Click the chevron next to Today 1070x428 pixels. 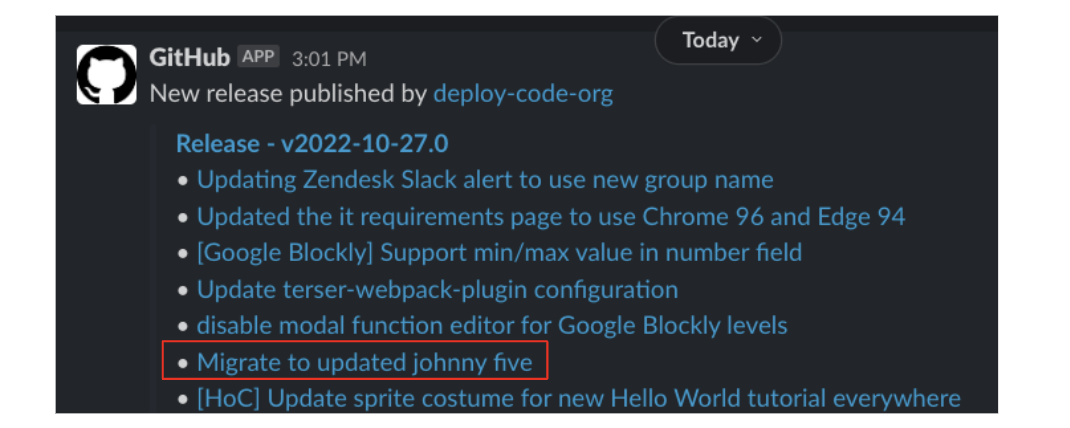[x=756, y=40]
